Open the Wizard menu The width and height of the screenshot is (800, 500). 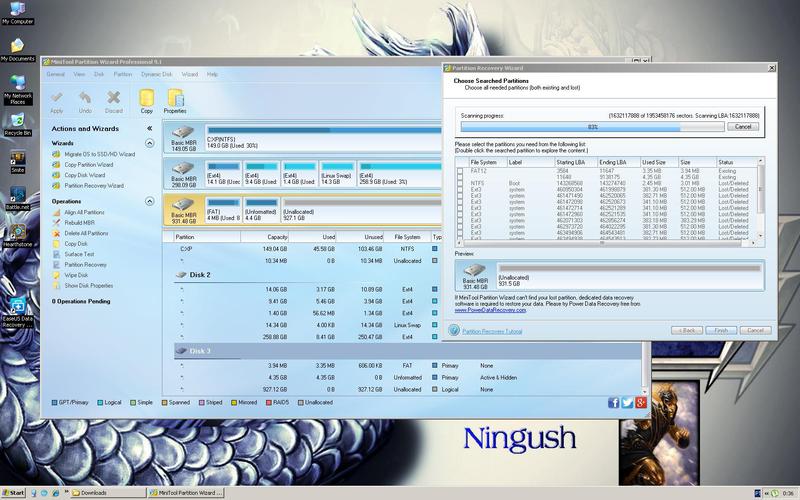tap(190, 74)
